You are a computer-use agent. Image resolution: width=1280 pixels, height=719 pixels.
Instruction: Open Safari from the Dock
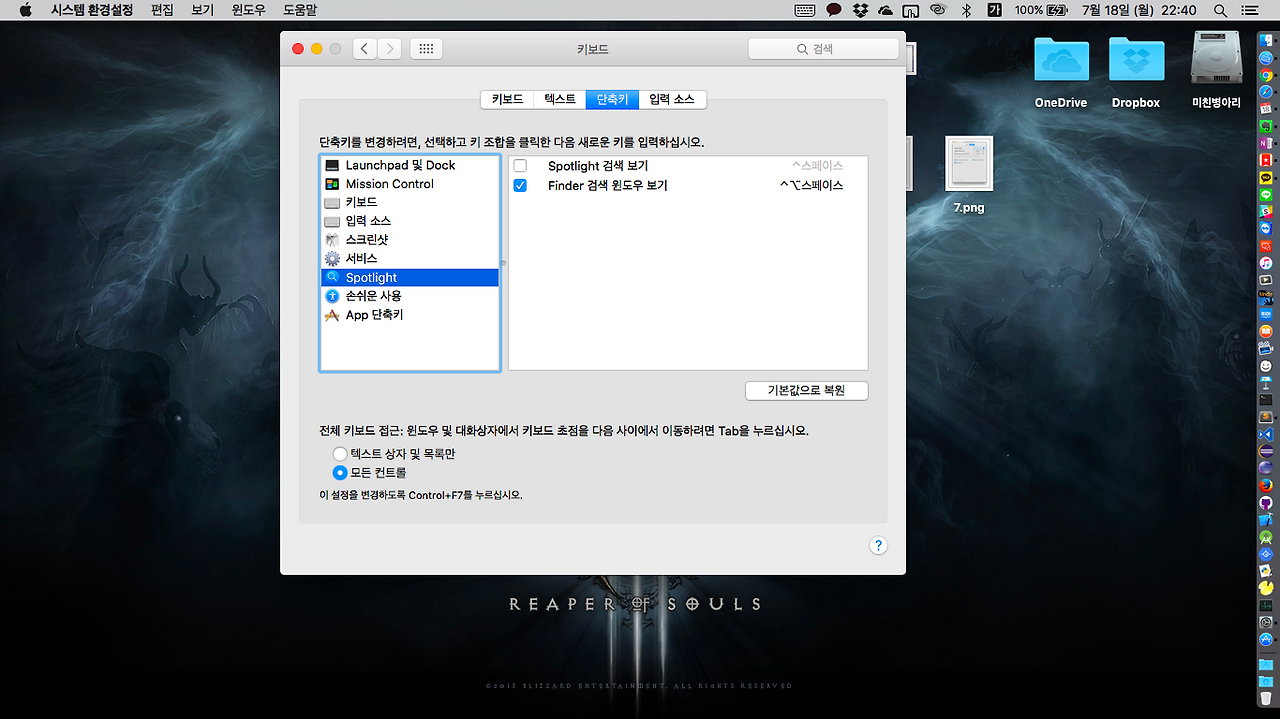click(x=1266, y=92)
